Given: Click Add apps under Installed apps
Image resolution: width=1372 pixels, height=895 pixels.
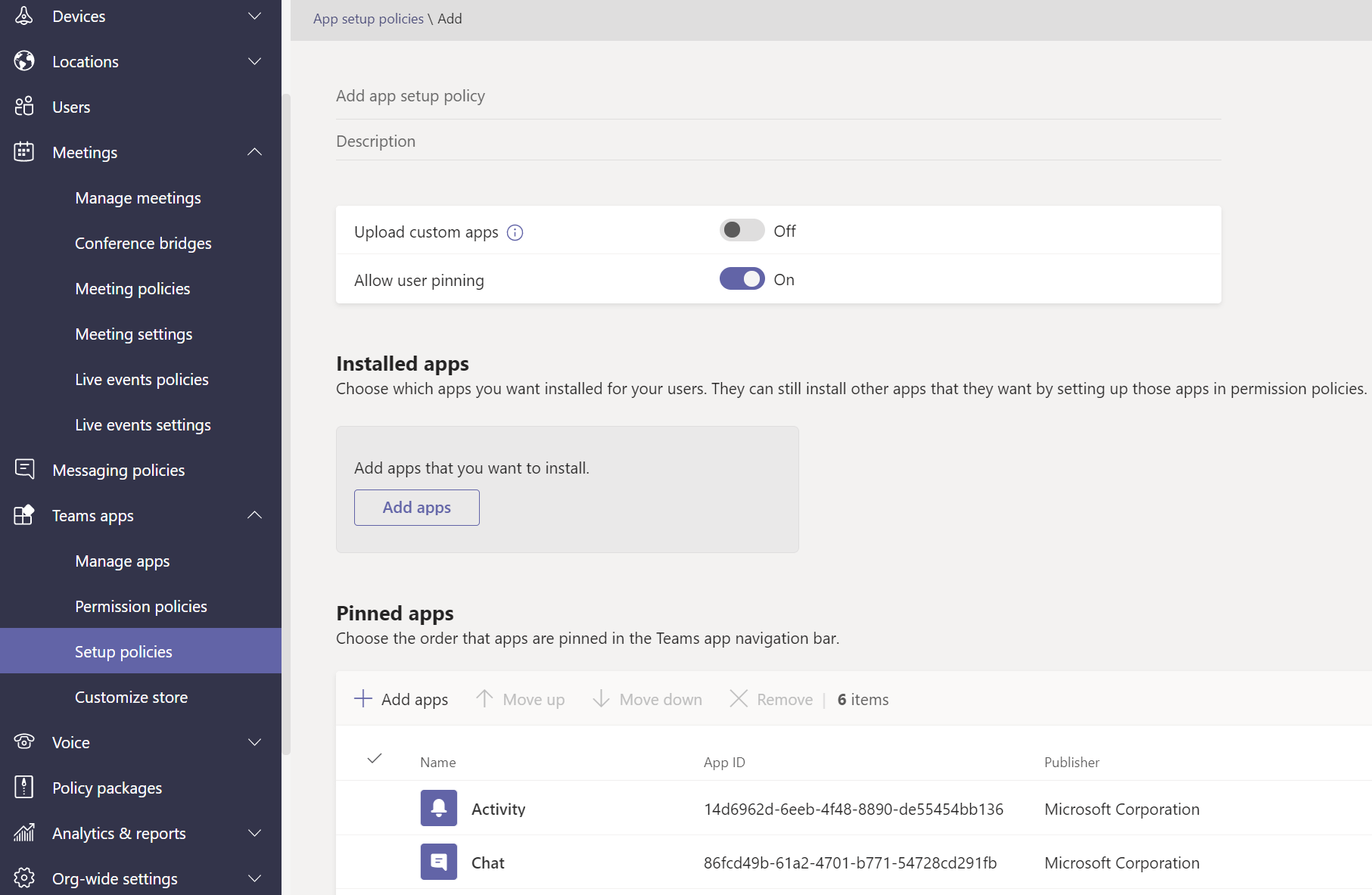Looking at the screenshot, I should coord(416,507).
